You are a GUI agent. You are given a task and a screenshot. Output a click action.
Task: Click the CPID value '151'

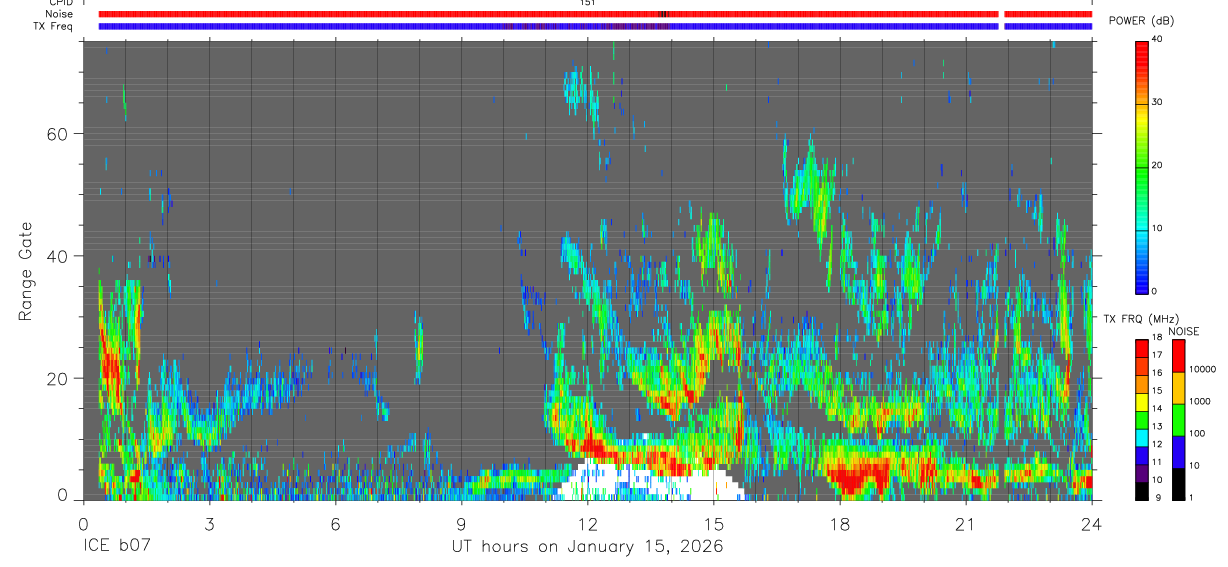click(x=587, y=3)
